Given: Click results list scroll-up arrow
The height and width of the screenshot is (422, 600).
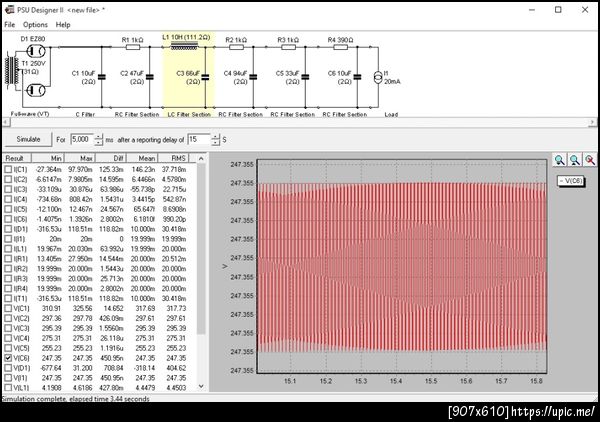Looking at the screenshot, I should coord(201,158).
